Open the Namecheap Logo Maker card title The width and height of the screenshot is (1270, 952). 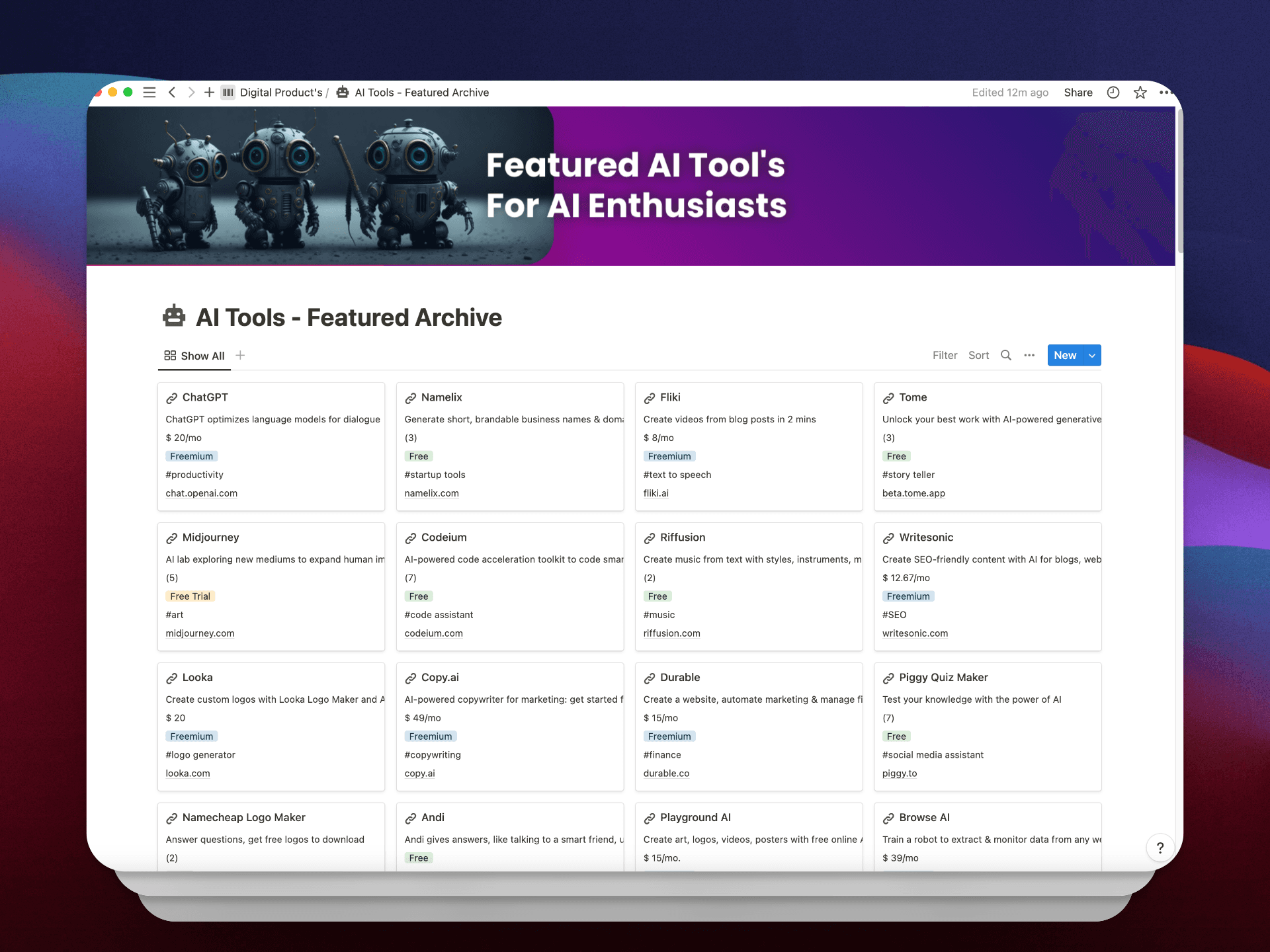tap(243, 818)
